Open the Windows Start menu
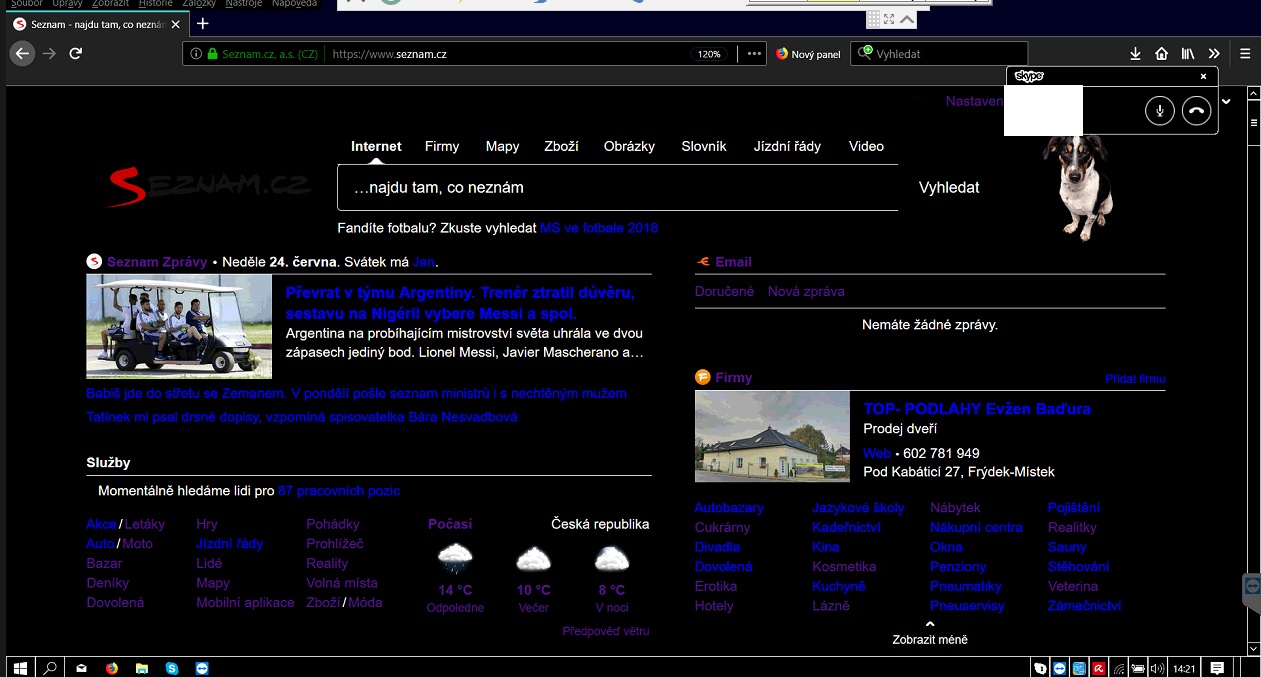Viewport: 1261px width, 677px height. (18, 667)
